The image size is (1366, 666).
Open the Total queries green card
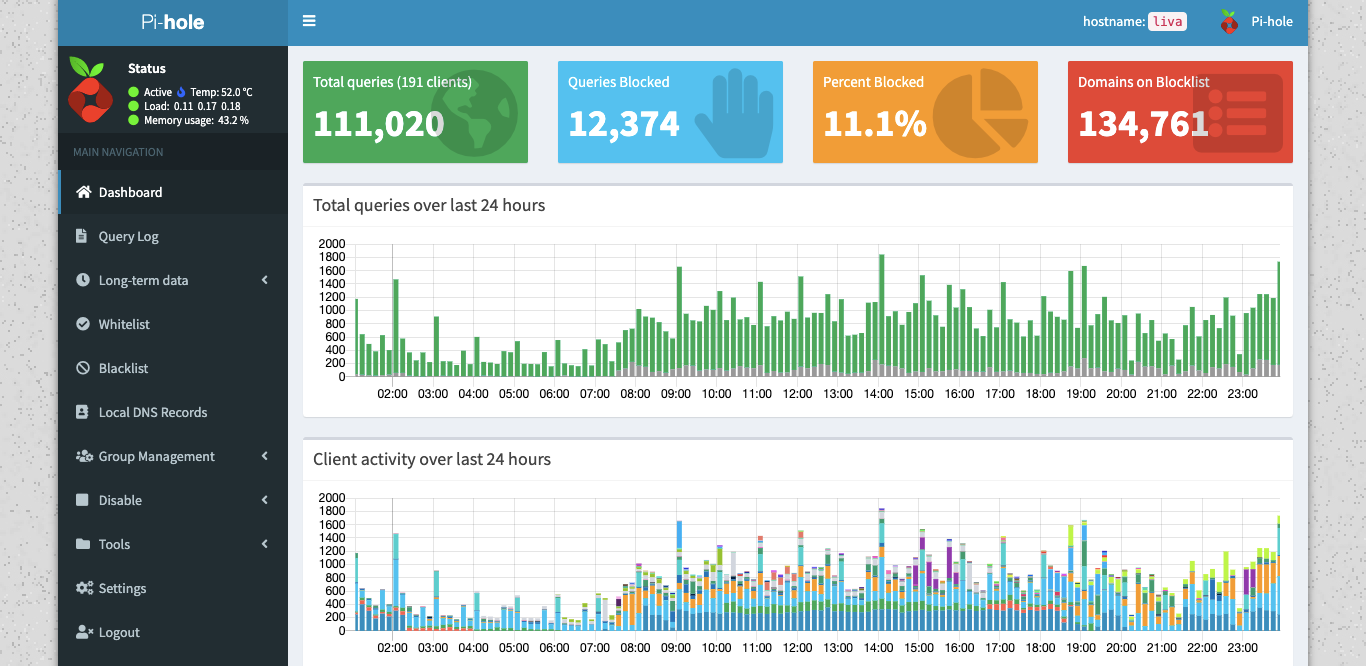coord(415,112)
